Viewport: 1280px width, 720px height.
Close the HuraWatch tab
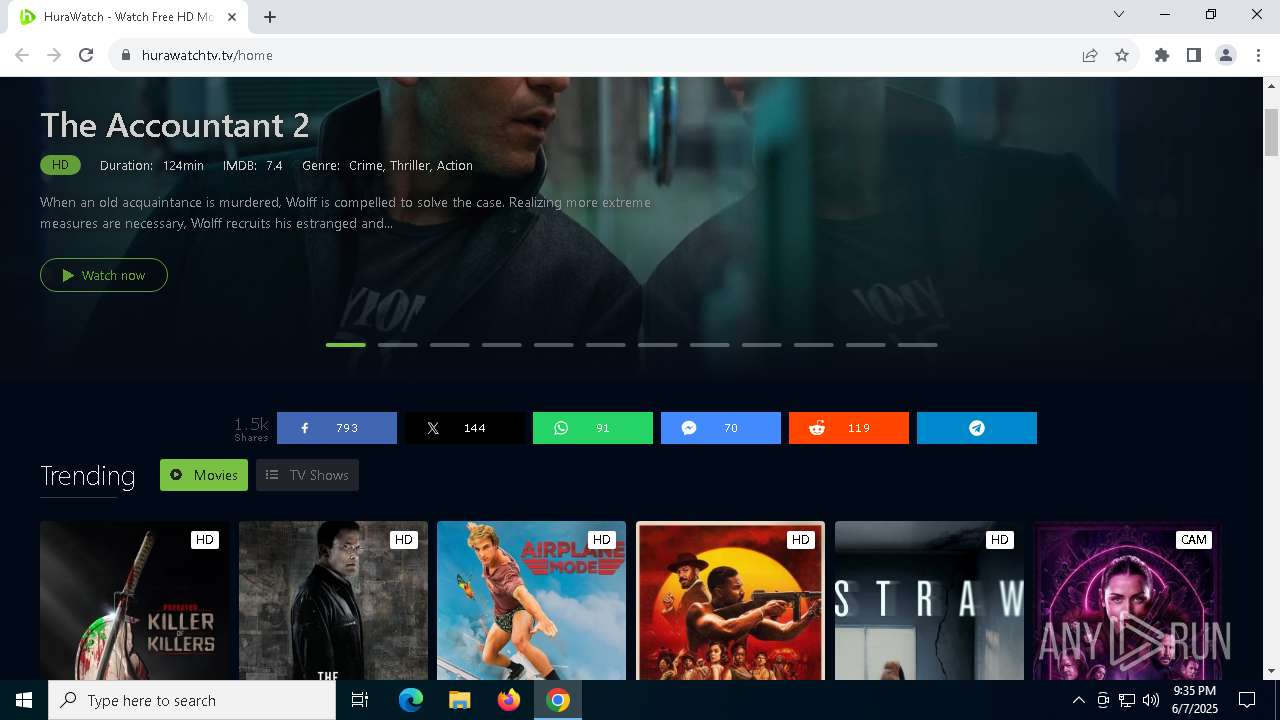click(x=232, y=17)
